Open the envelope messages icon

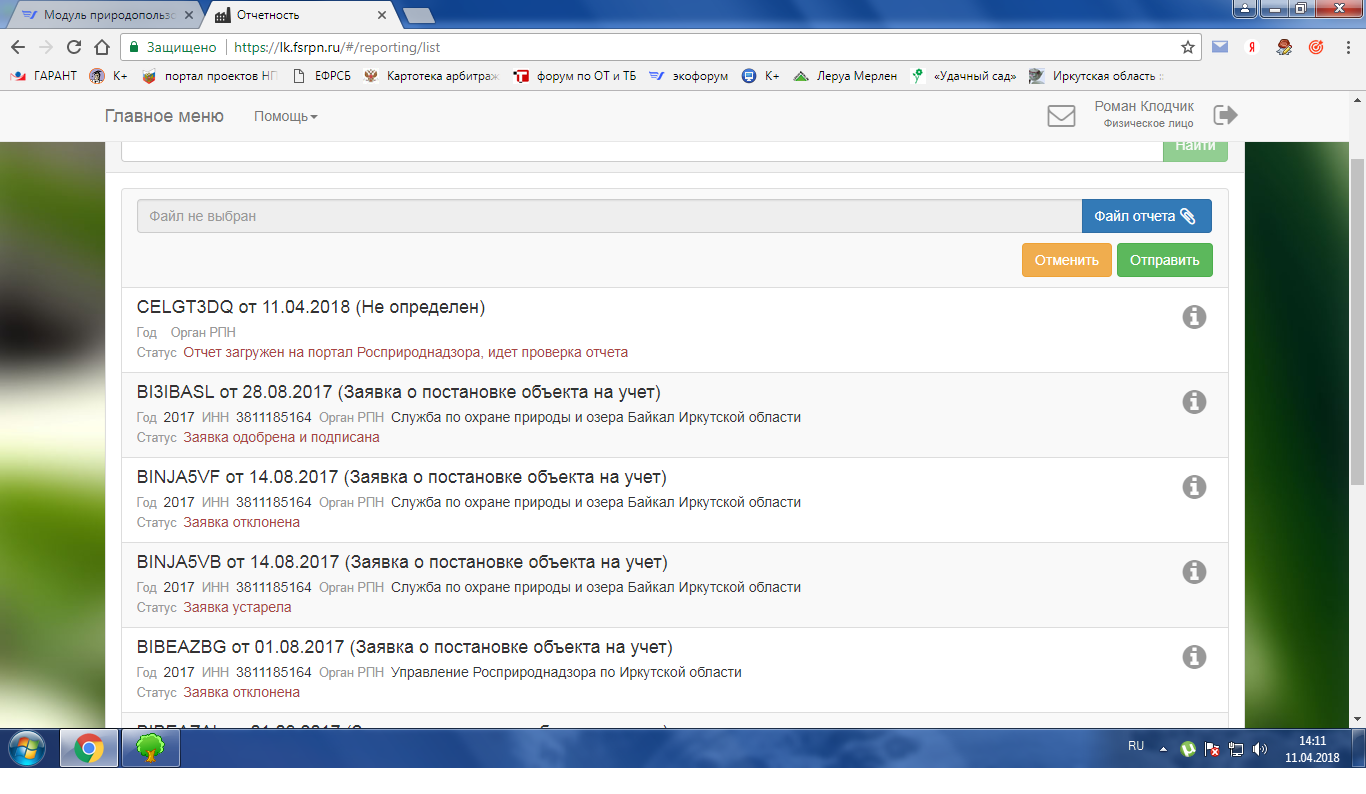pos(1061,116)
